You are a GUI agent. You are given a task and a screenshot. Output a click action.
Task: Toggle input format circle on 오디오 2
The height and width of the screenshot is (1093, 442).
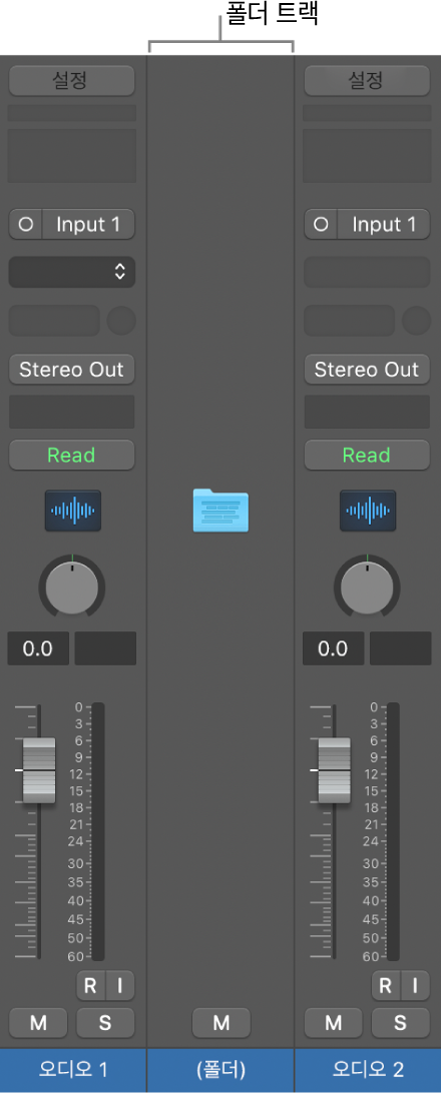(x=321, y=225)
